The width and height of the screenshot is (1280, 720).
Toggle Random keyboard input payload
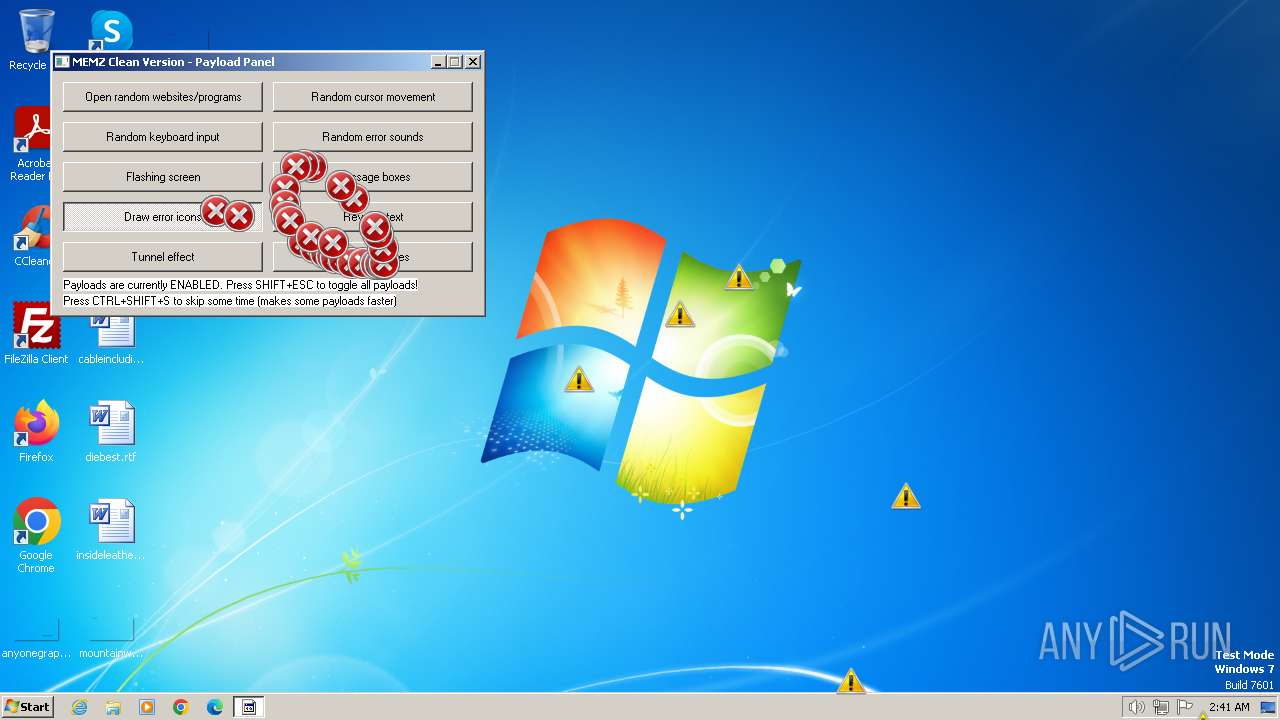click(x=163, y=137)
